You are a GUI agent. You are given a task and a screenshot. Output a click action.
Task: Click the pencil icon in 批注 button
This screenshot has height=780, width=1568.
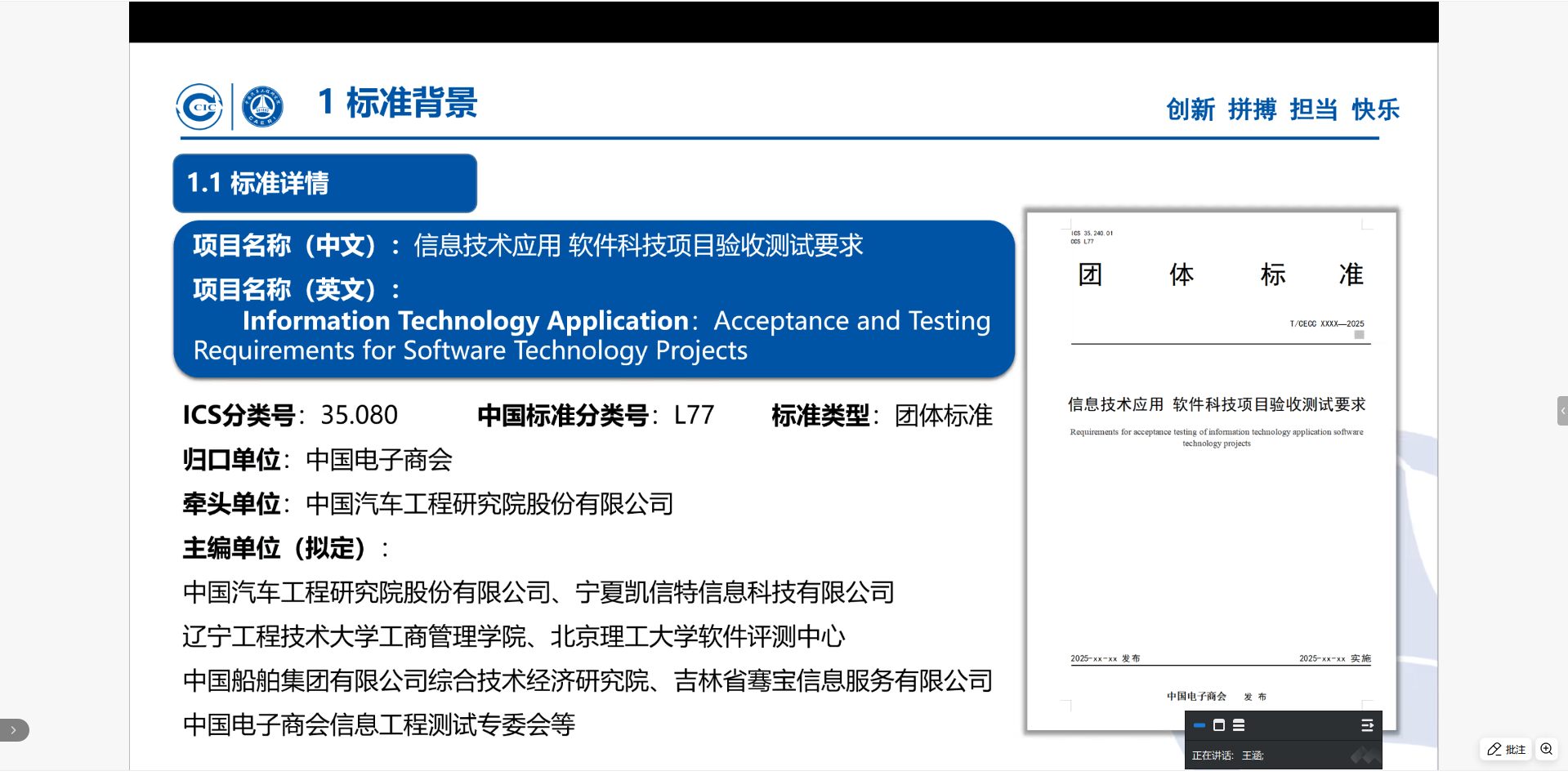[x=1494, y=749]
